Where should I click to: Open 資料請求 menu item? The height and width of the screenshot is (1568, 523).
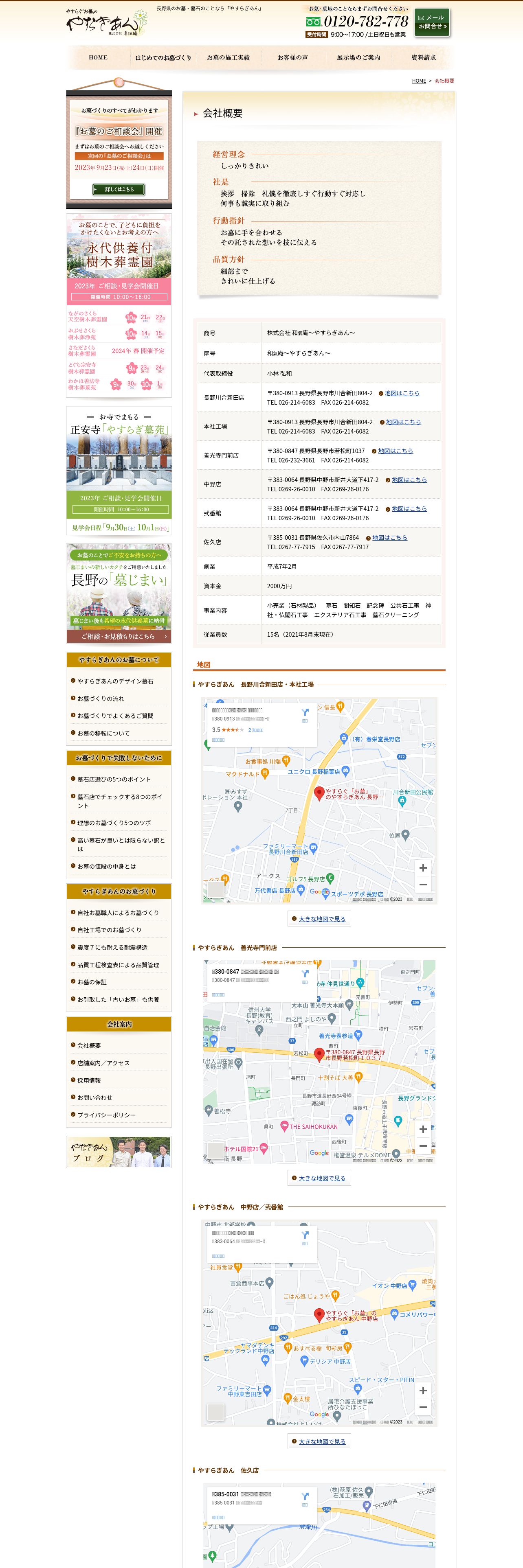424,58
